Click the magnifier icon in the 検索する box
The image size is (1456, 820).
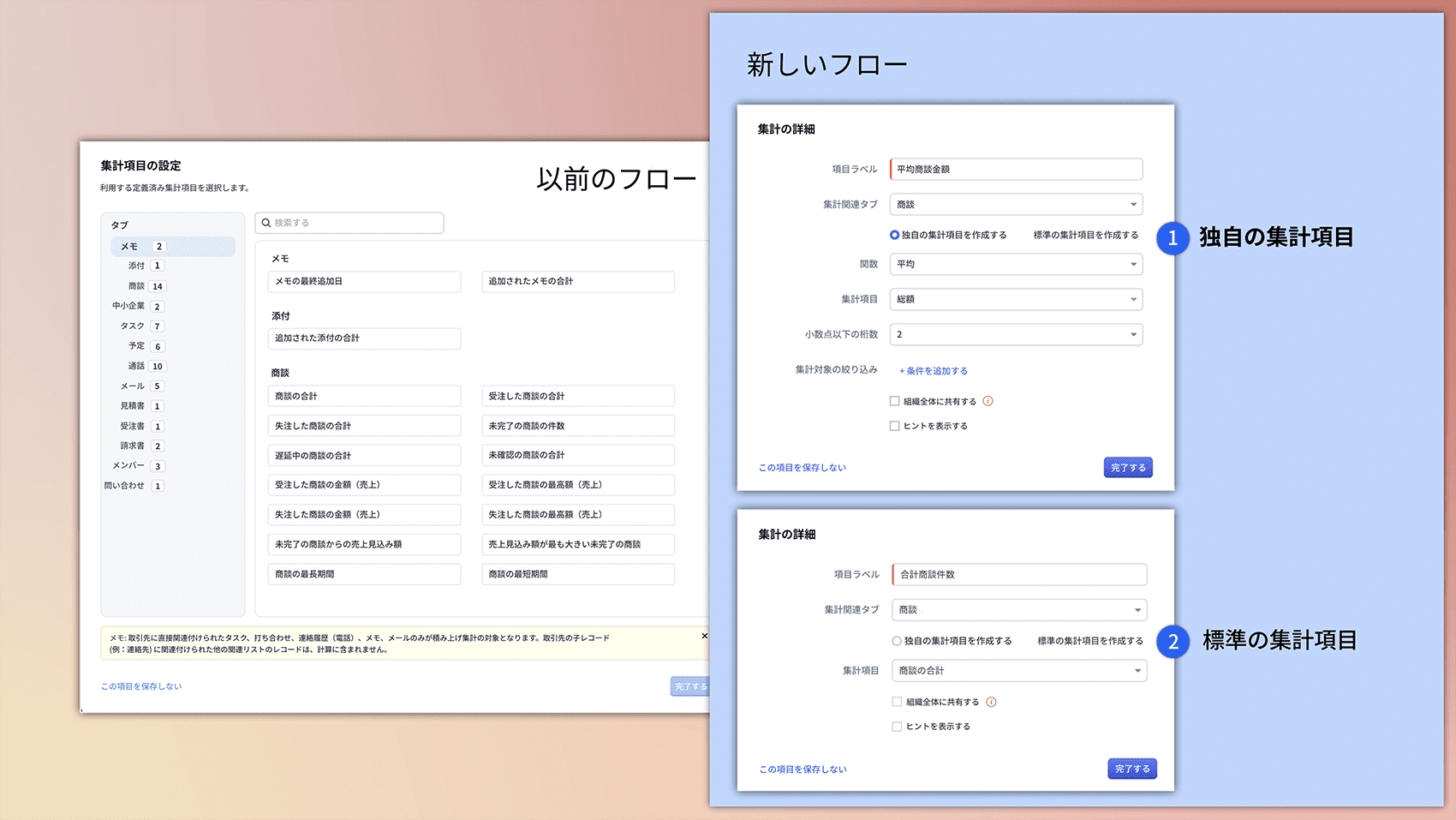(x=266, y=223)
